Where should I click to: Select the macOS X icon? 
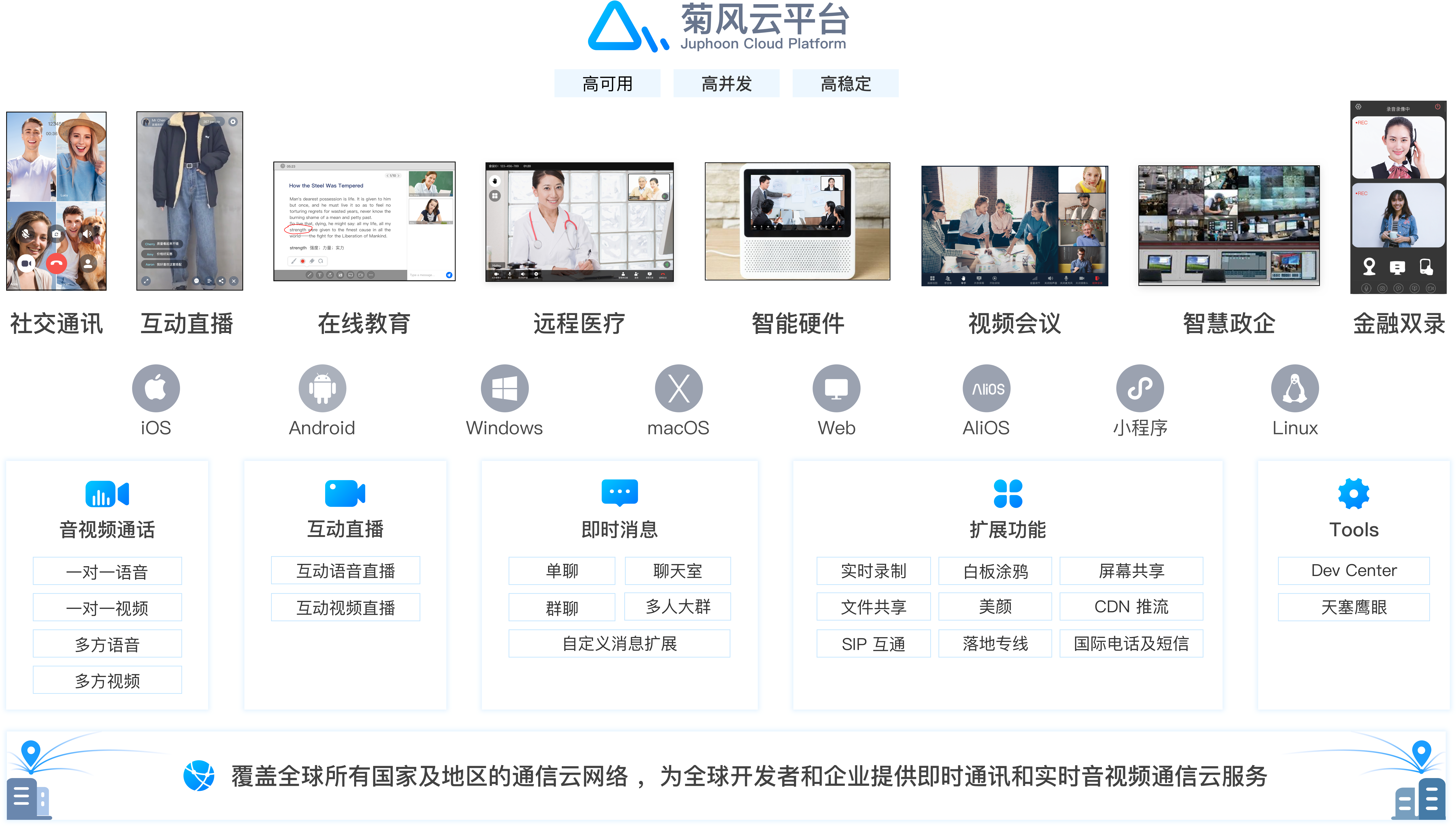(x=679, y=388)
